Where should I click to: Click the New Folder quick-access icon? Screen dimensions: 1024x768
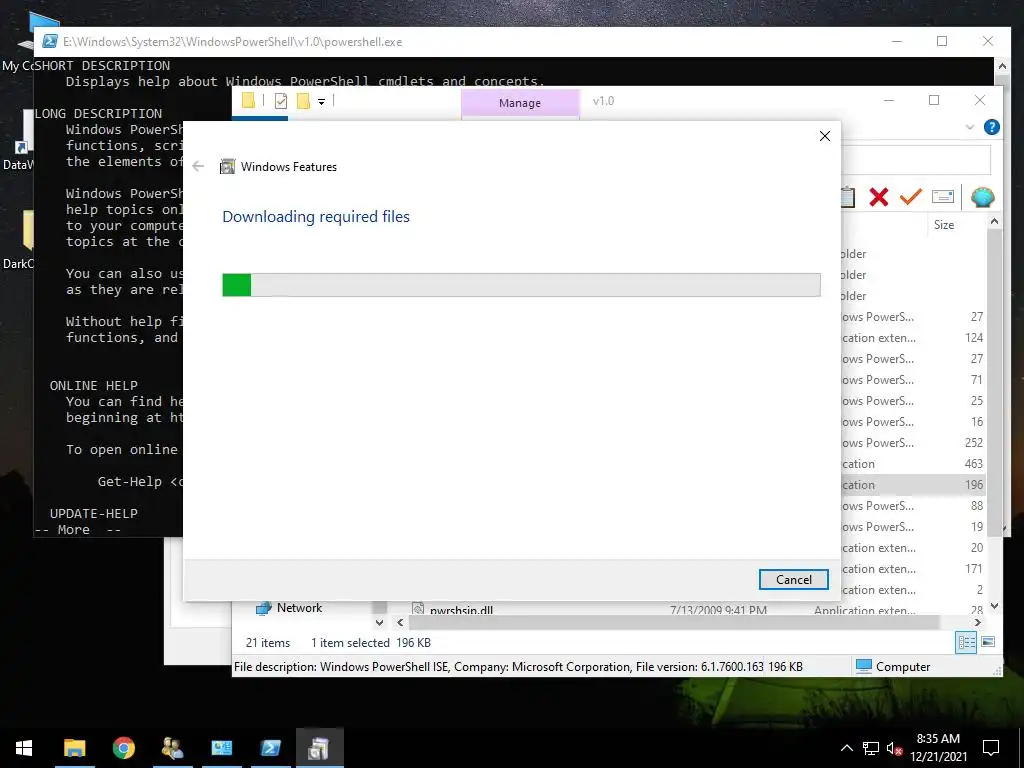(x=303, y=101)
